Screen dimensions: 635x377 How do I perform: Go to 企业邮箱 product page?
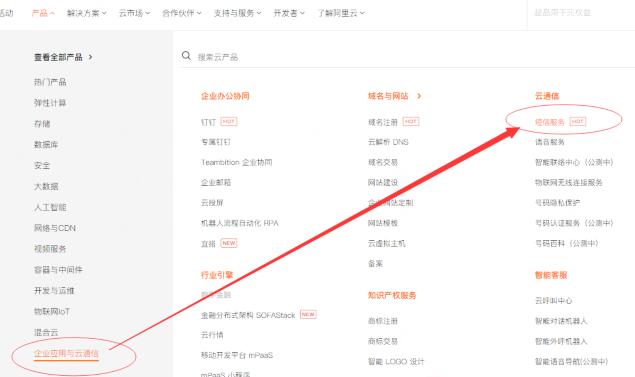tap(216, 183)
